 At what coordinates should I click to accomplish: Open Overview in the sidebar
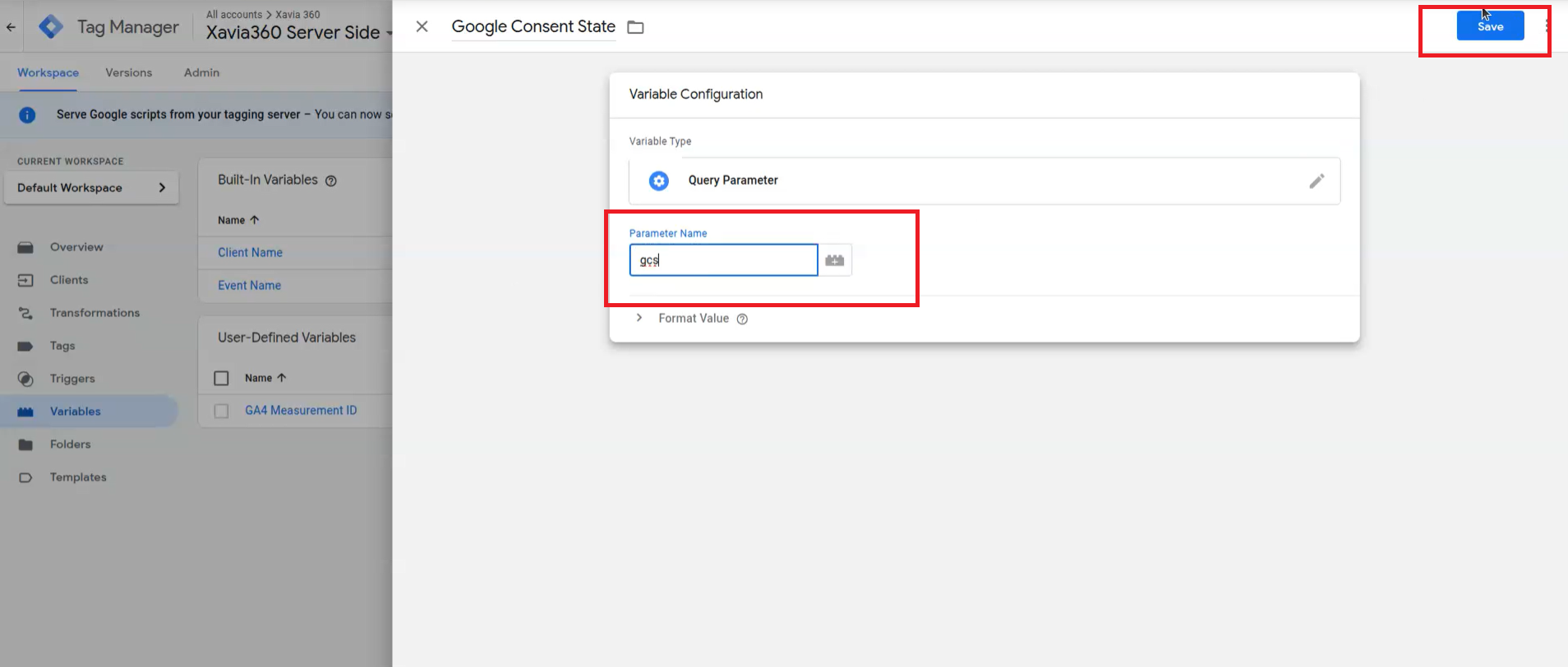click(76, 247)
